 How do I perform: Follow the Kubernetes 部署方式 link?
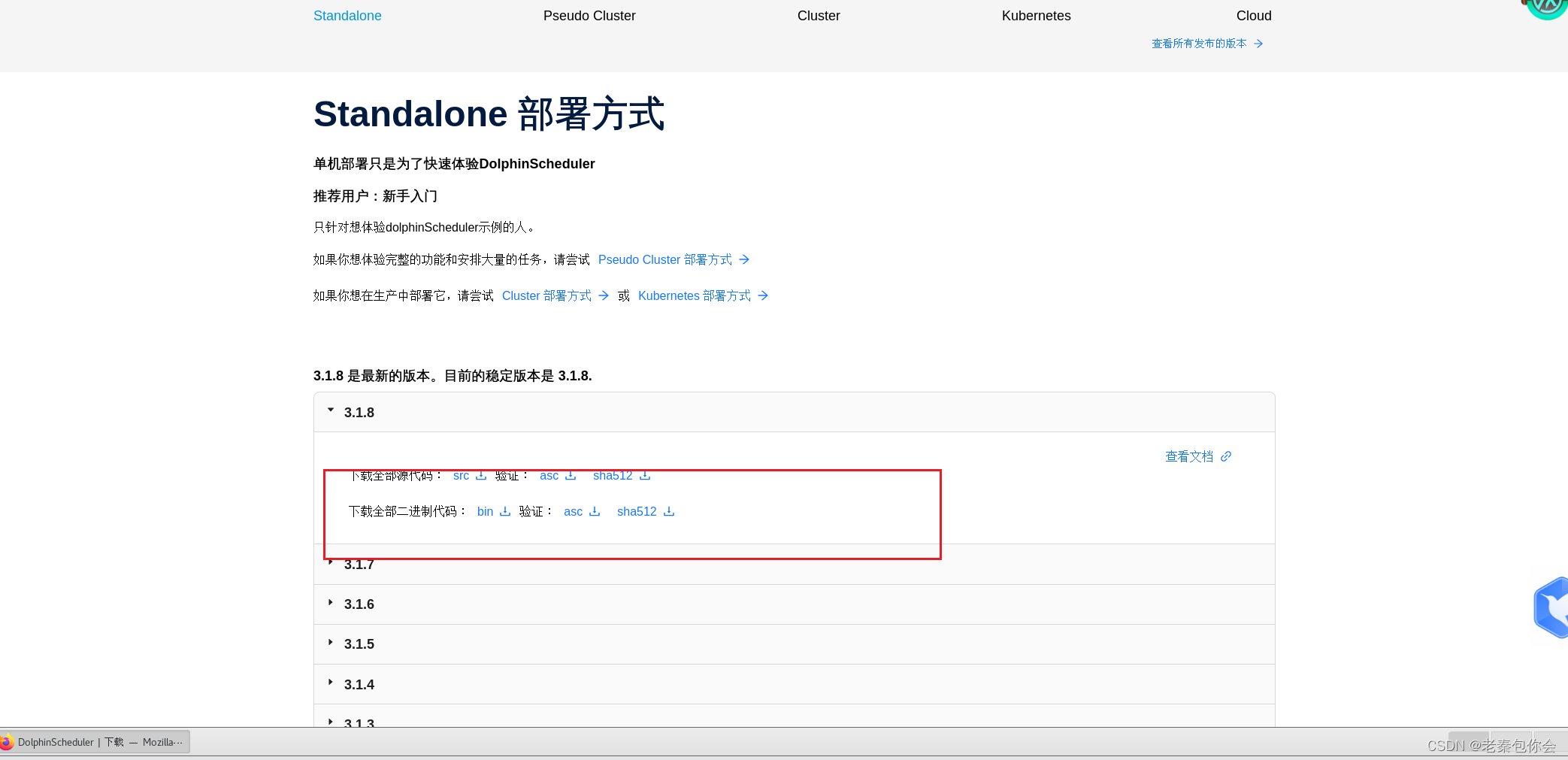(x=694, y=295)
